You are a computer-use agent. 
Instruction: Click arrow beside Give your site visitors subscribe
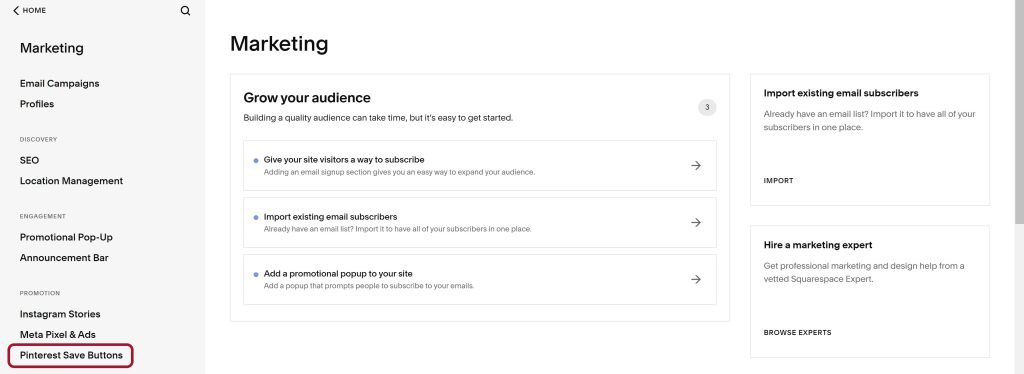696,166
